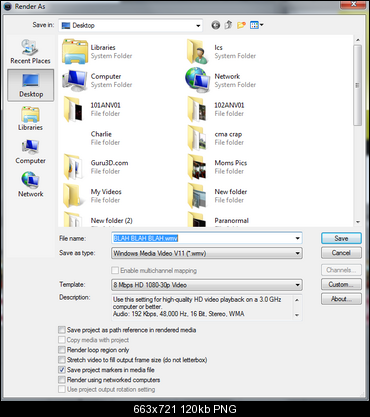The image size is (370, 417).
Task: Open Recent Places in sidebar
Action: point(30,52)
